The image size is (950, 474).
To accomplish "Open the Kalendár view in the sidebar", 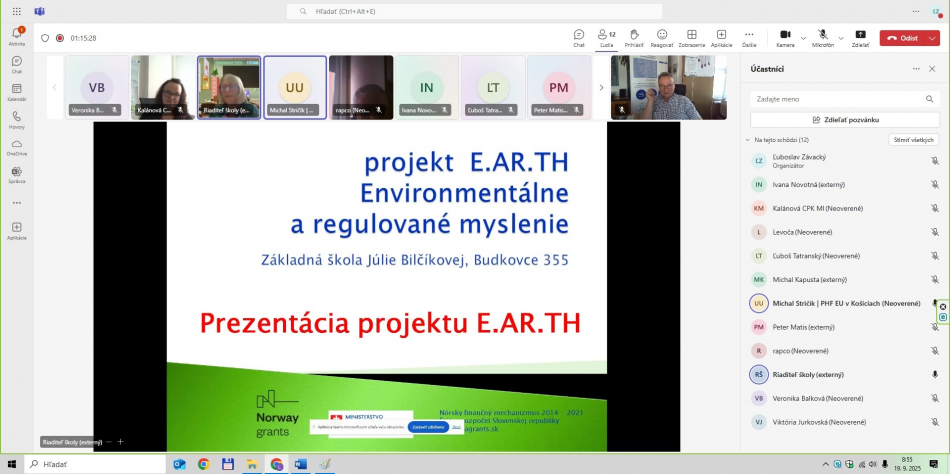I will tap(16, 91).
